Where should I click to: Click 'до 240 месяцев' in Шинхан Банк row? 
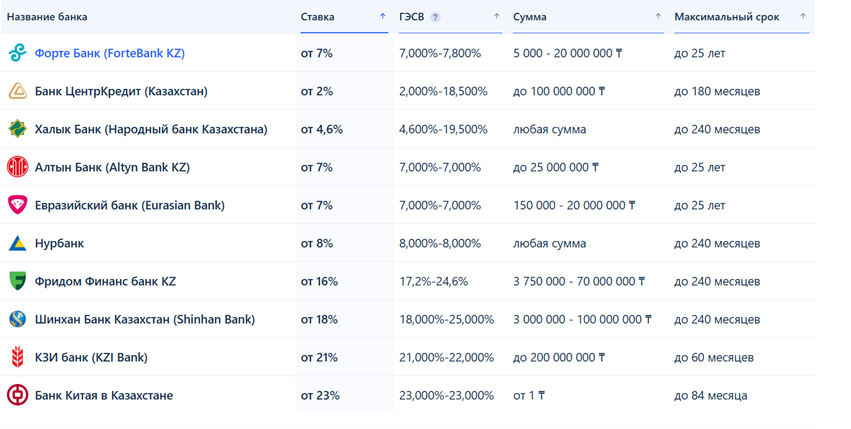point(717,319)
